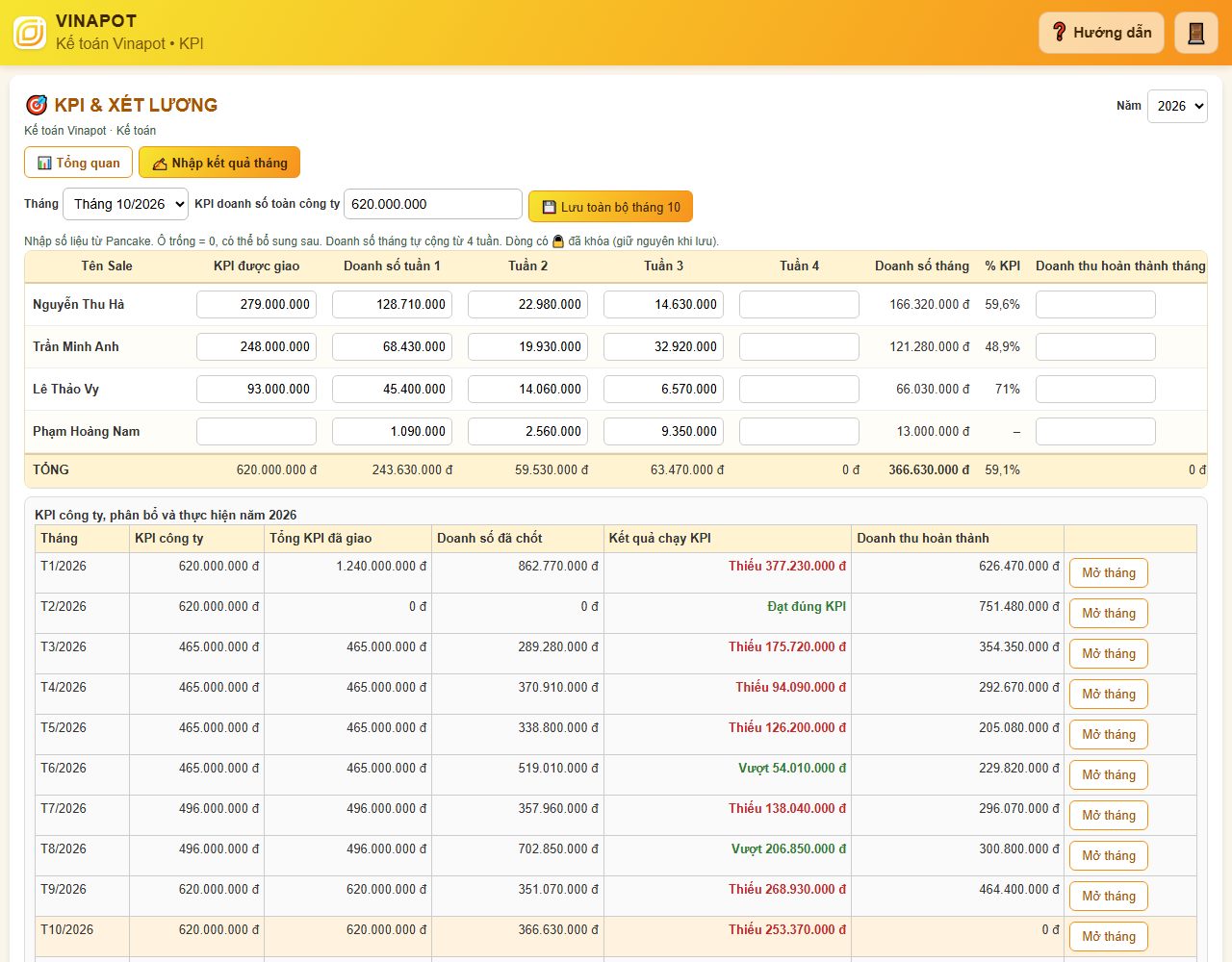Switch to Nhập kết quả tháng tab
Viewport: 1232px width, 962px height.
click(x=219, y=163)
